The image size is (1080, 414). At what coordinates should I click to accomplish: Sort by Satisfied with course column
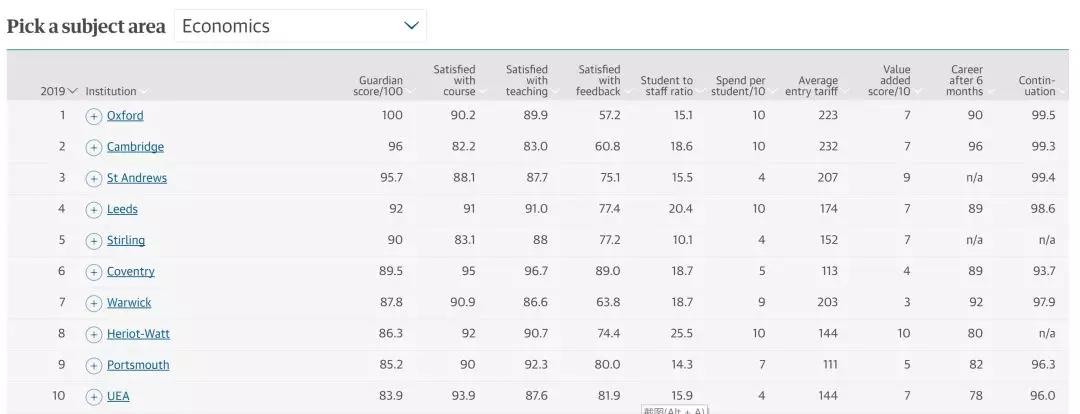point(455,81)
